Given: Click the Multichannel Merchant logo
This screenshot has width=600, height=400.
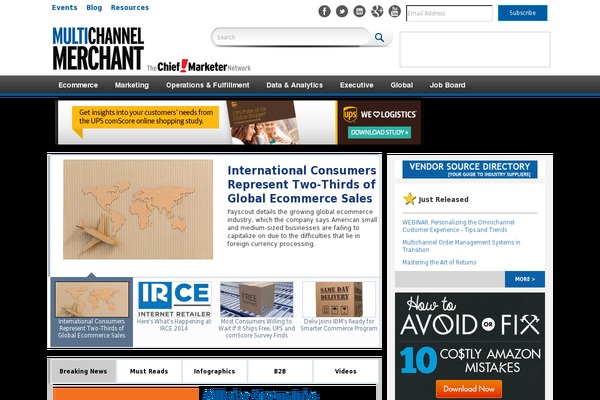Looking at the screenshot, I should click(98, 49).
